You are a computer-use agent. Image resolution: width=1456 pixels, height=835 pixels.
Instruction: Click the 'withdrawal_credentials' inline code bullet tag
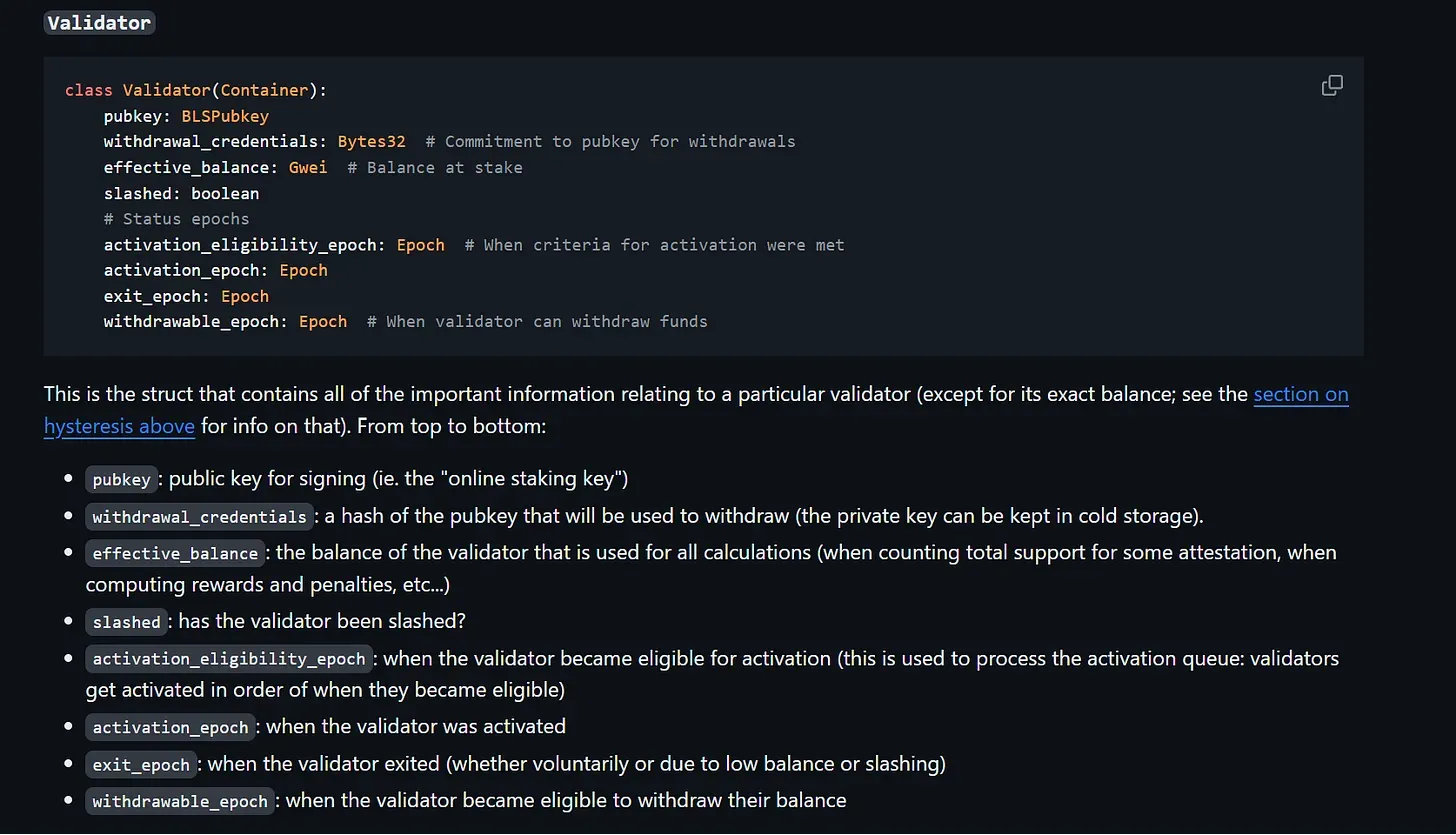coord(199,517)
